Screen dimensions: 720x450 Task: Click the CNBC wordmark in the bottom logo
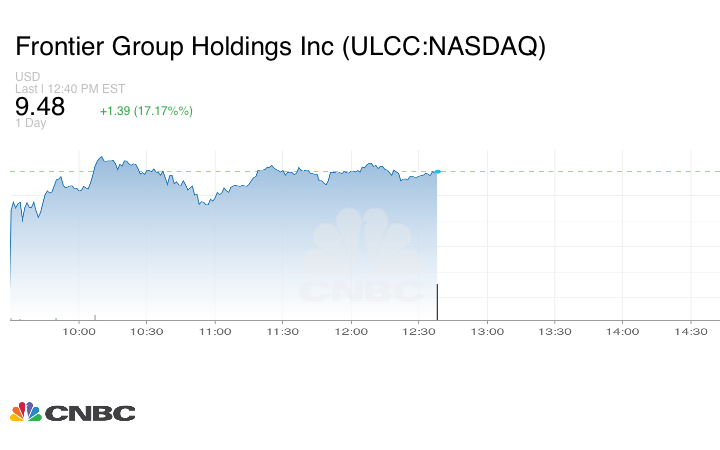pos(90,412)
